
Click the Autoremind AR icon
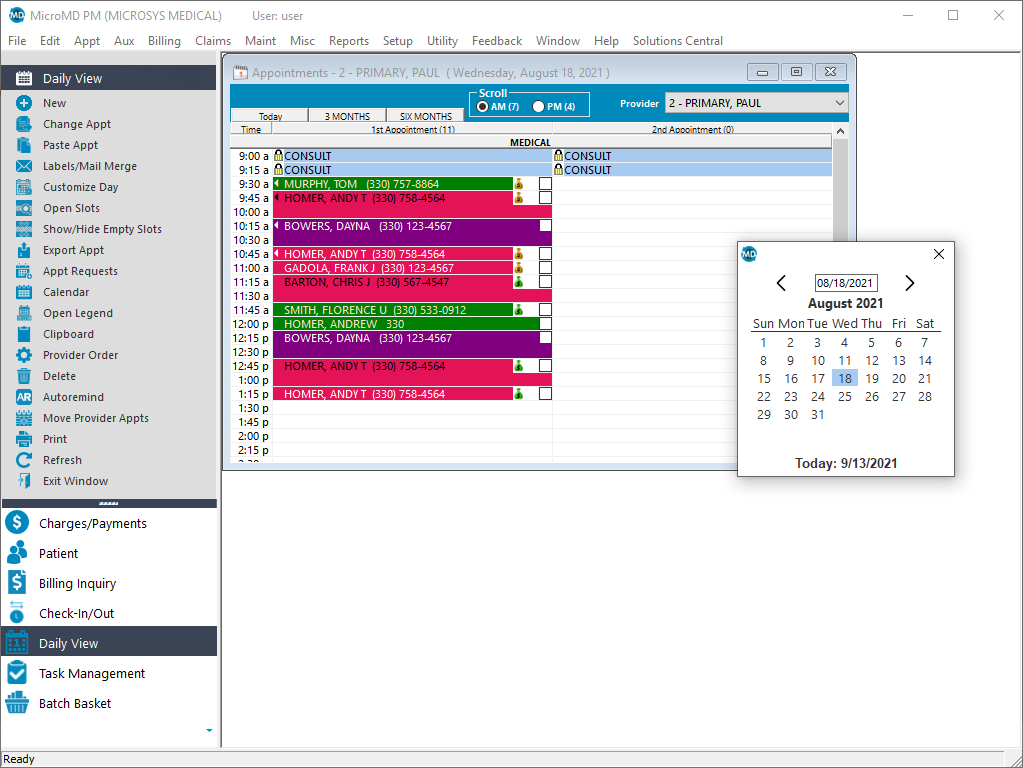pyautogui.click(x=24, y=397)
